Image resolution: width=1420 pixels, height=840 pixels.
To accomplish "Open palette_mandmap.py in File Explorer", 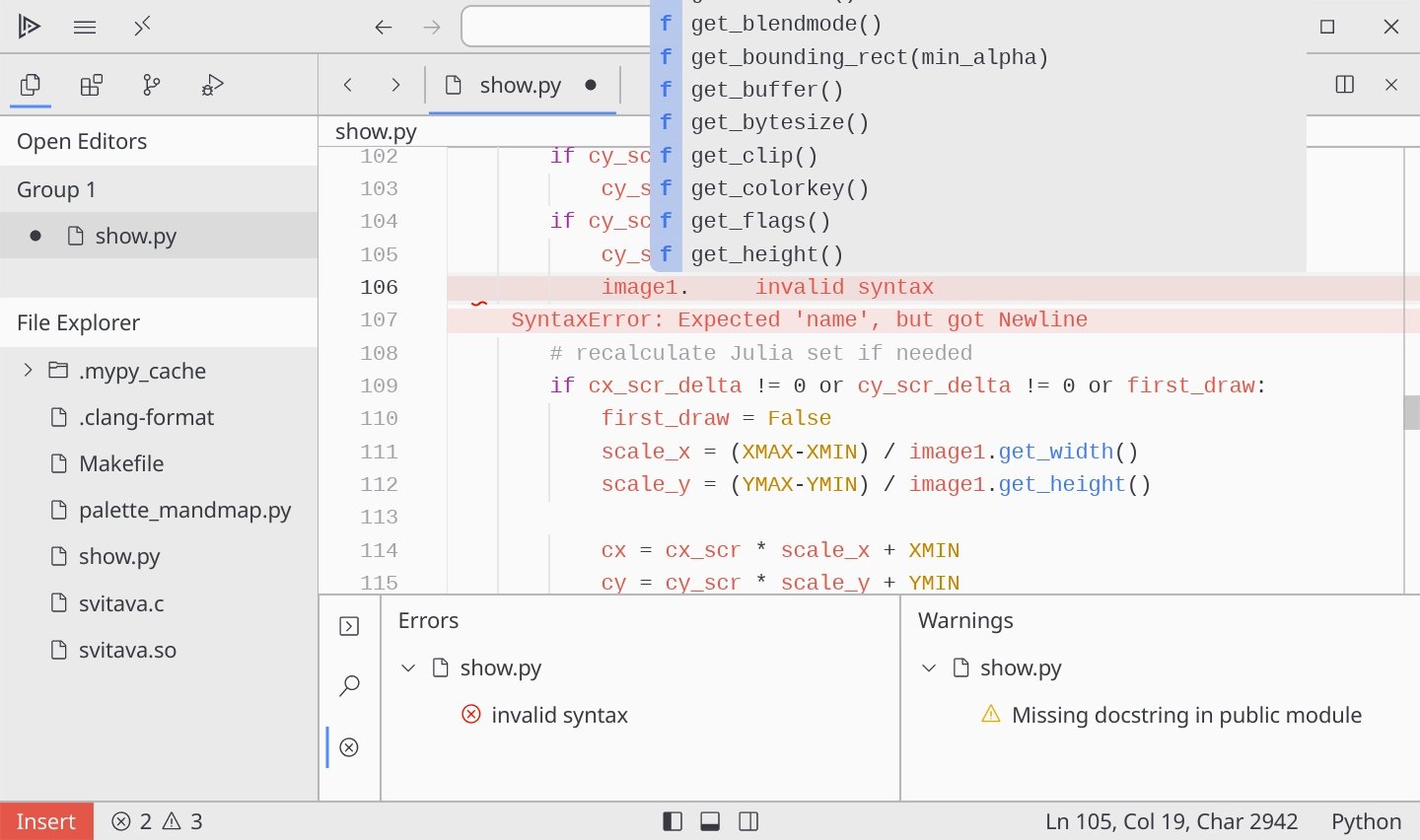I will point(184,511).
